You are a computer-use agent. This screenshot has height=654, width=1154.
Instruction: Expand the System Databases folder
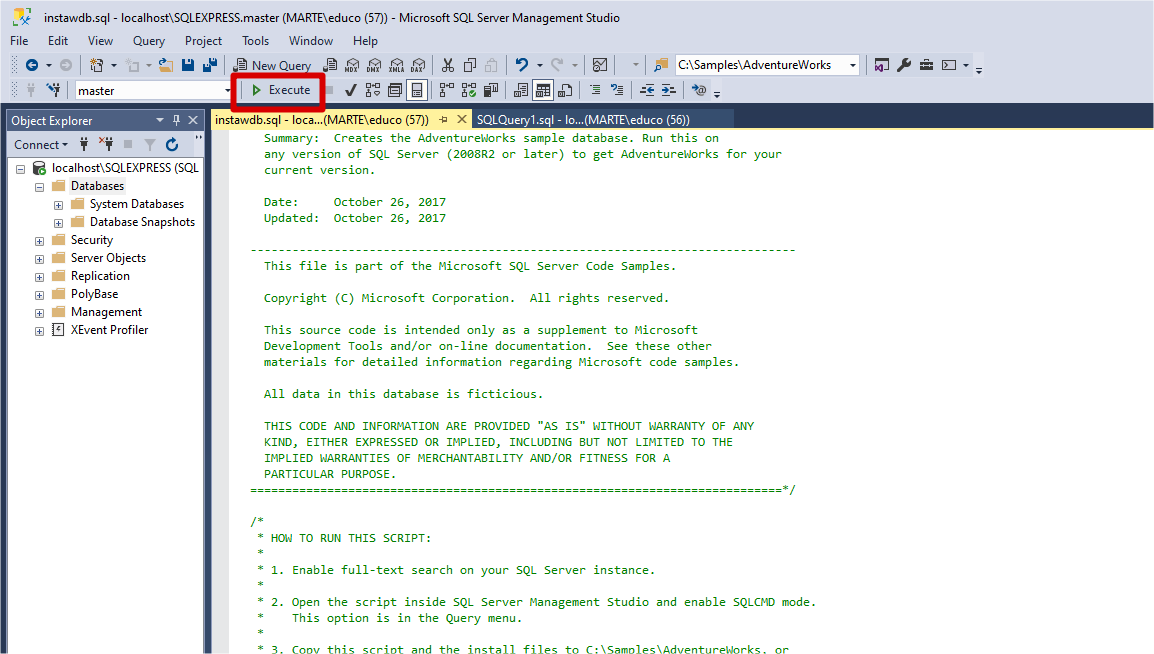coord(58,205)
